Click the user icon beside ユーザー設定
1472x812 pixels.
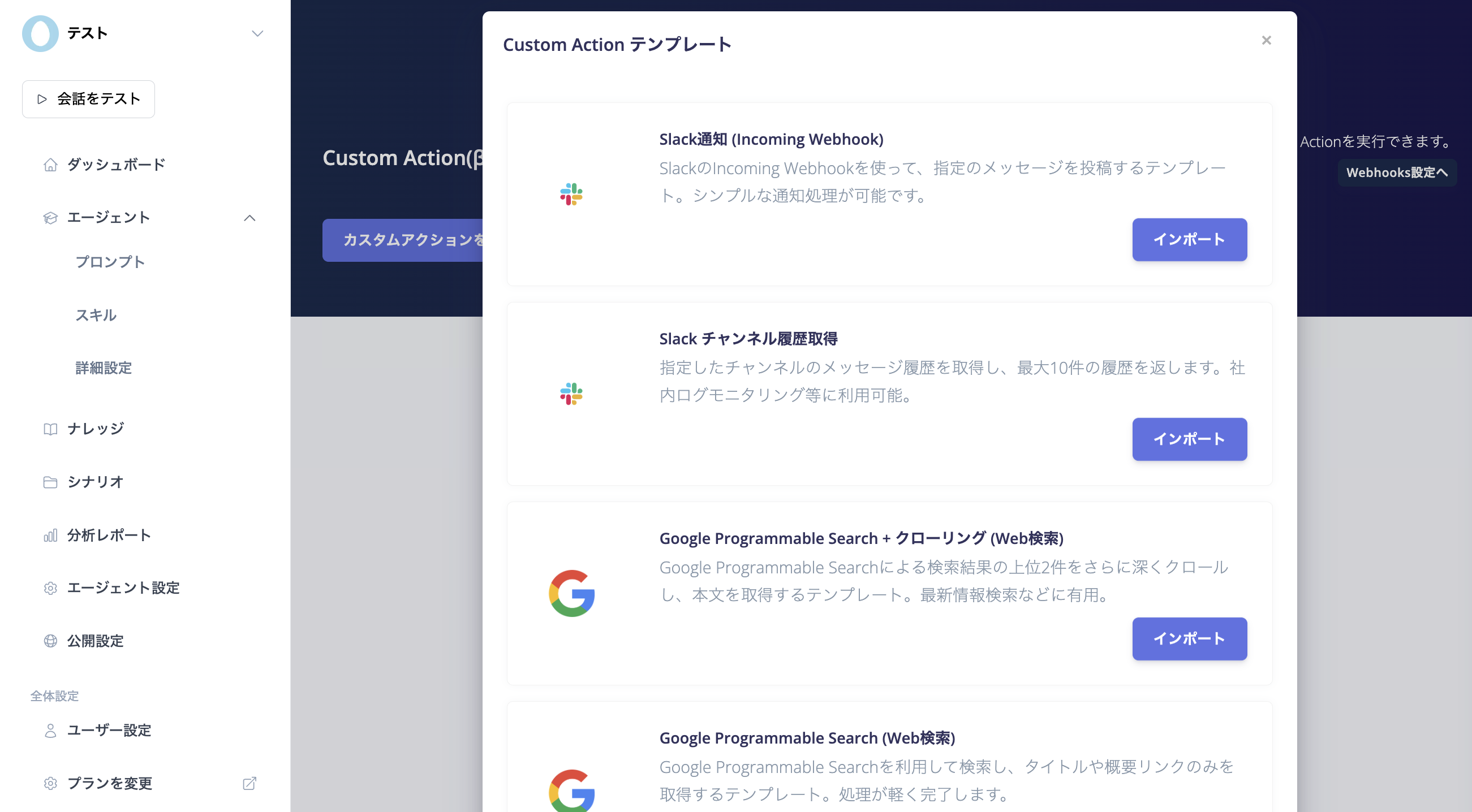(50, 731)
